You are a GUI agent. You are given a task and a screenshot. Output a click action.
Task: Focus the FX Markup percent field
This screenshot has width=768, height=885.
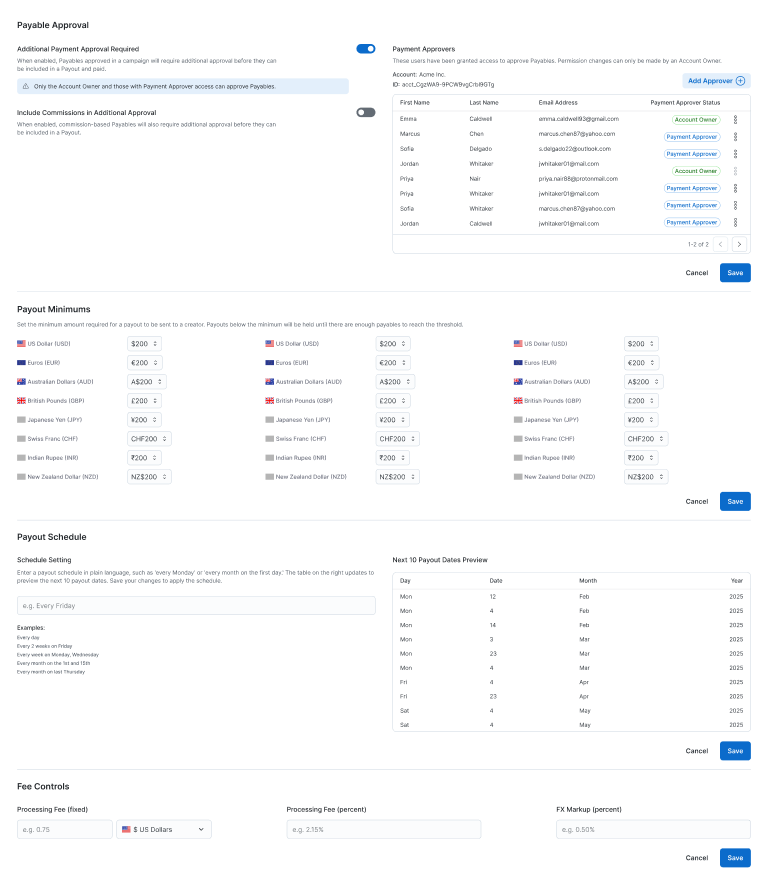click(653, 829)
